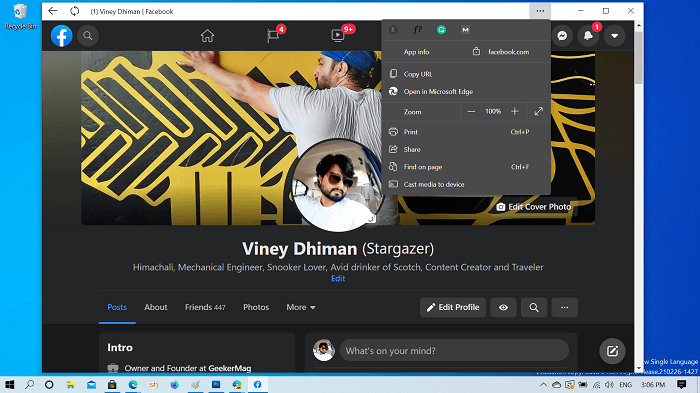
Task: Open volume speaker tray icon
Action: click(x=609, y=385)
